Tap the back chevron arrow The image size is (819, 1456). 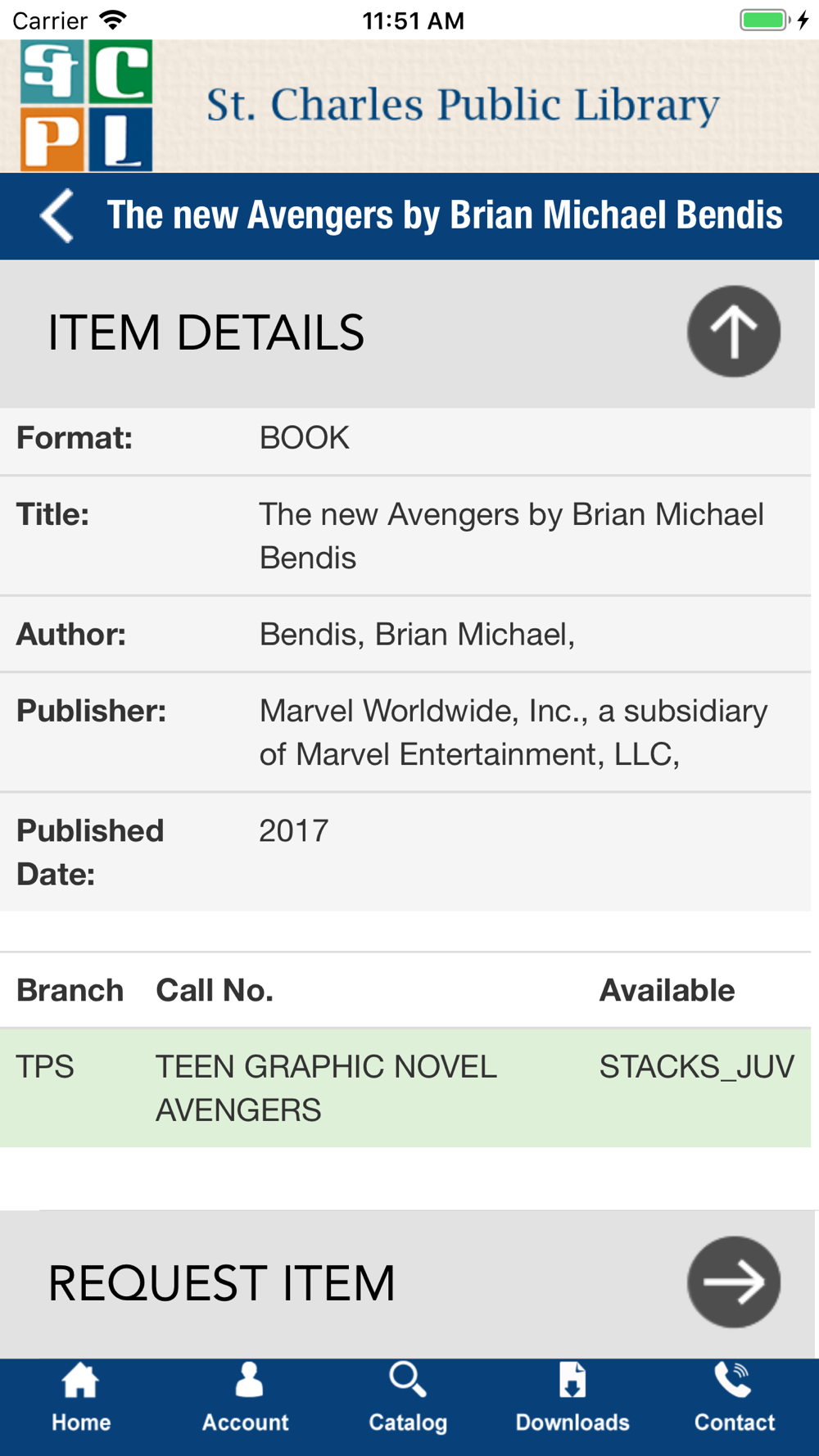[x=57, y=215]
